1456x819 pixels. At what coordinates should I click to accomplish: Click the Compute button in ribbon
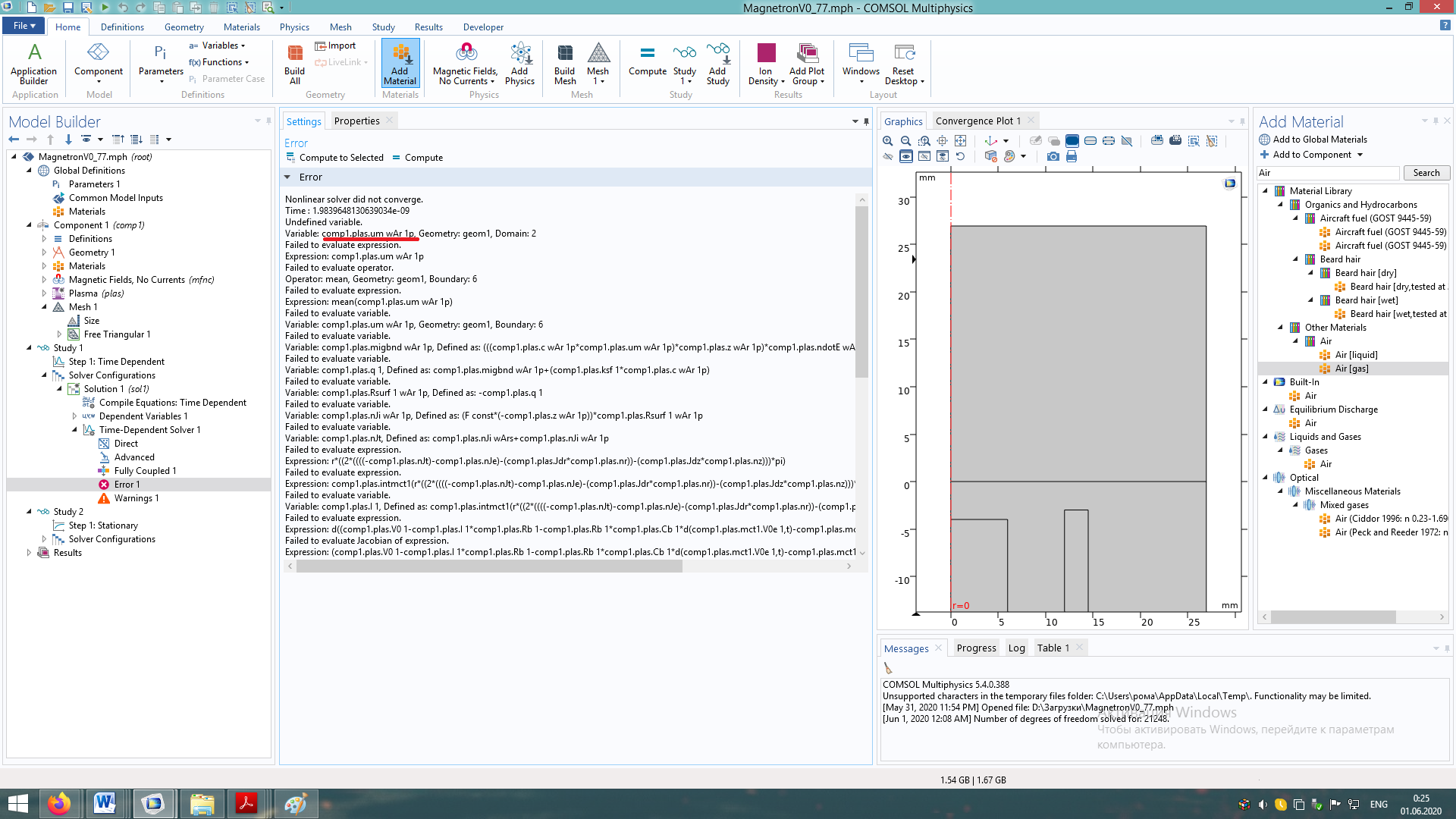tap(647, 61)
